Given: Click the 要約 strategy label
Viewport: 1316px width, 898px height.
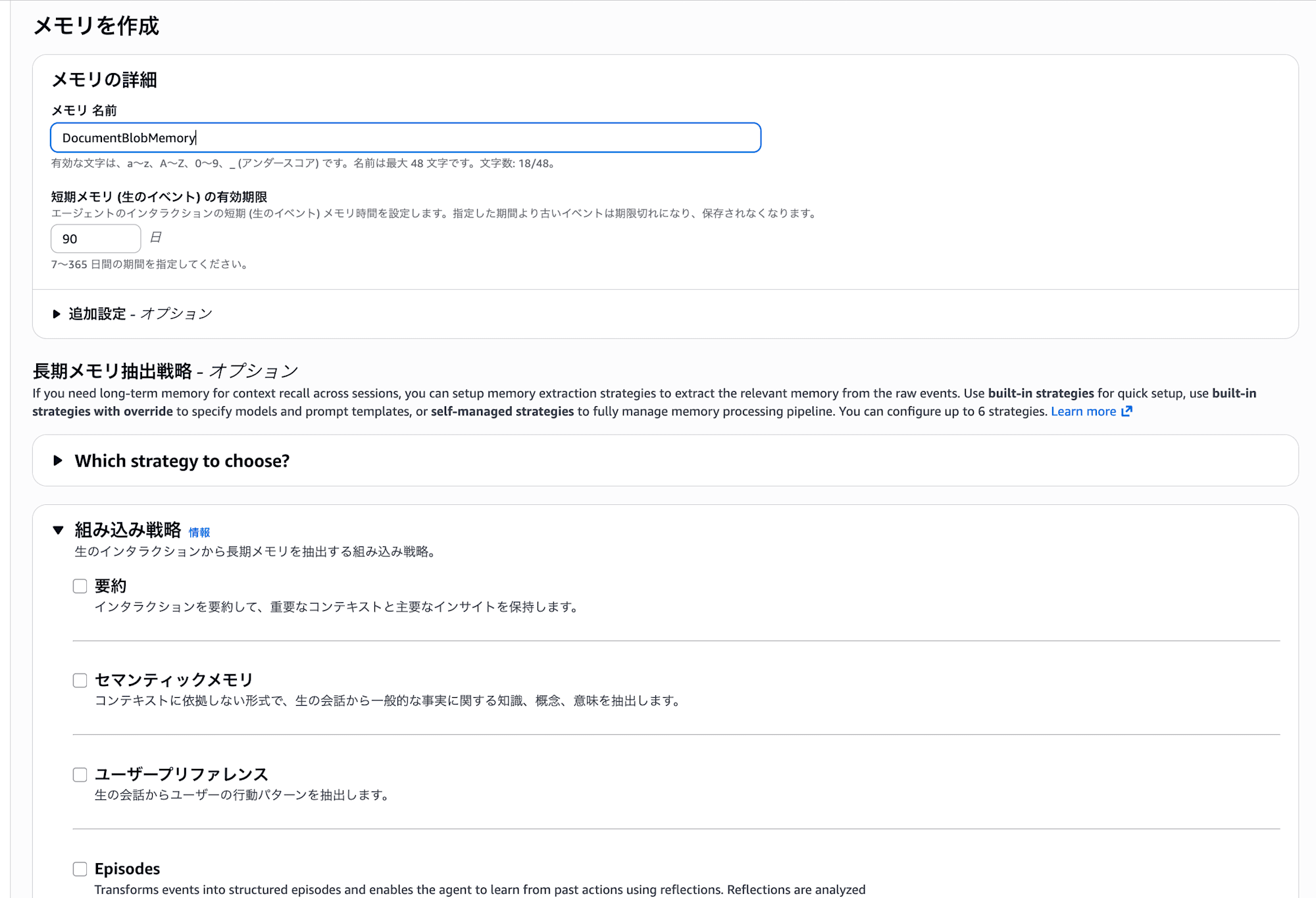Looking at the screenshot, I should (111, 586).
